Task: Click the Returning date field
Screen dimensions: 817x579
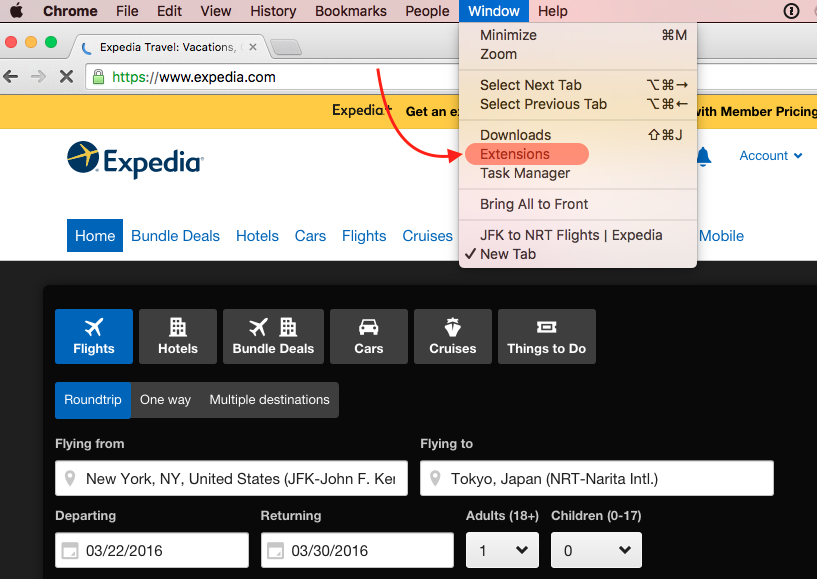Action: click(x=357, y=550)
